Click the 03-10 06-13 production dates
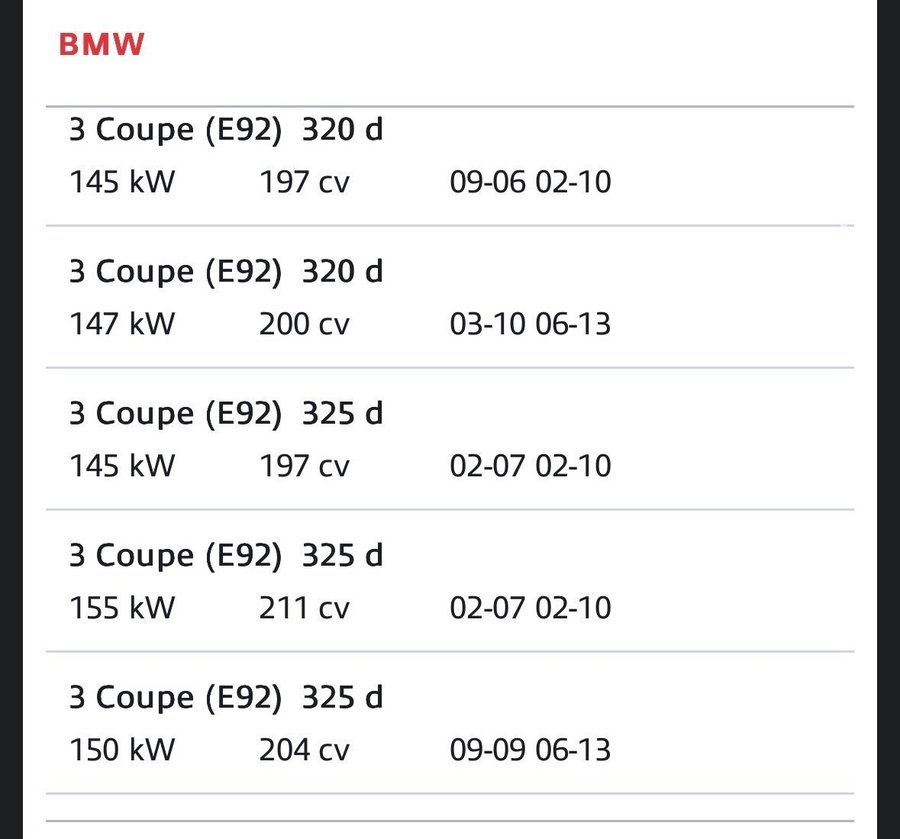This screenshot has height=839, width=900. pyautogui.click(x=530, y=324)
